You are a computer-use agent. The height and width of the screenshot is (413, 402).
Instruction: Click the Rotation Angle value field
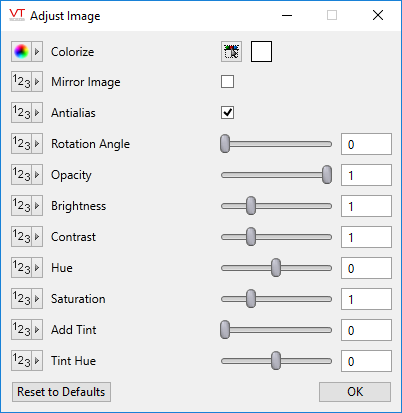[366, 144]
